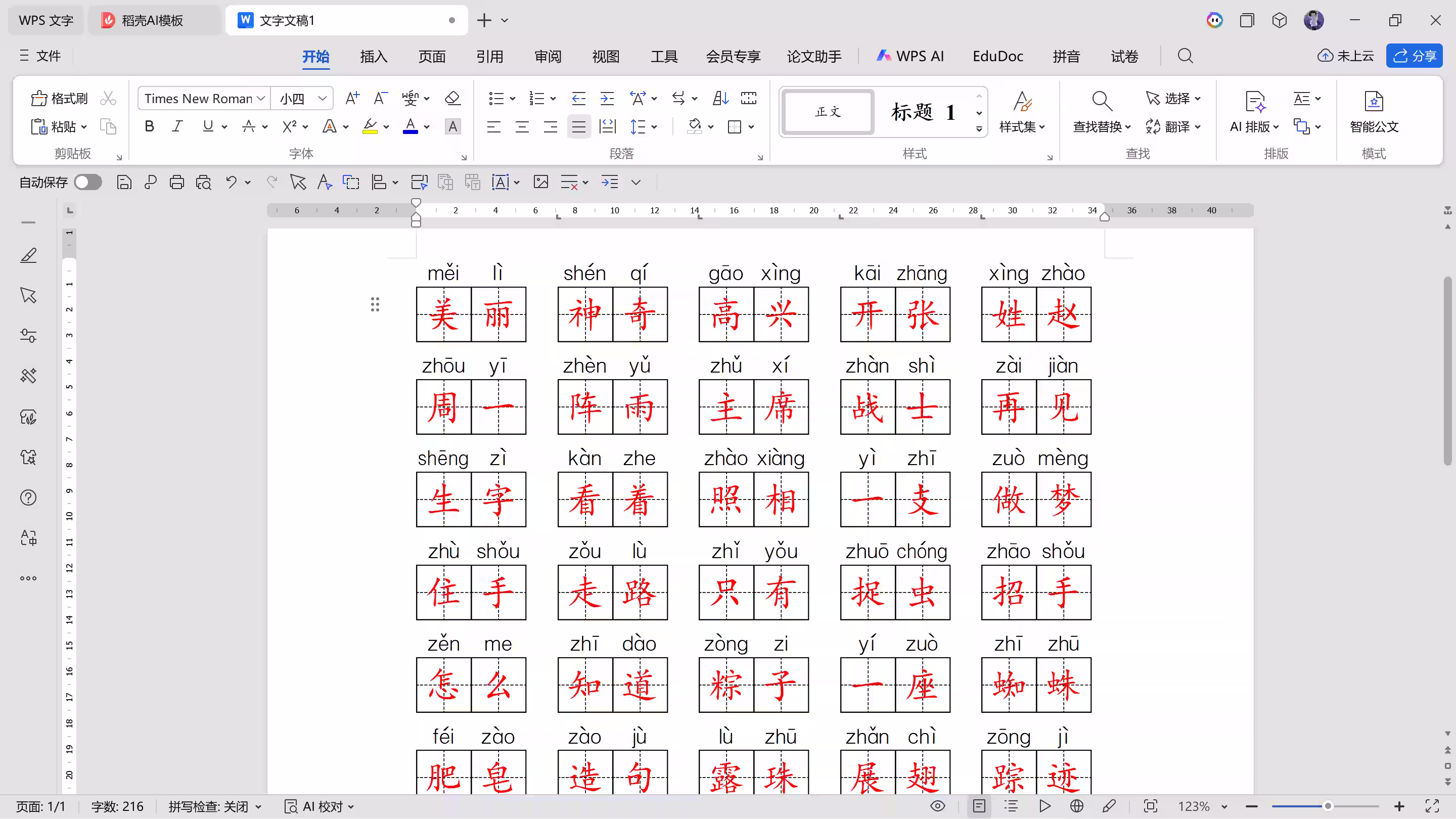This screenshot has width=1456, height=819.
Task: Enable eye protection mode in status bar
Action: coord(938,806)
